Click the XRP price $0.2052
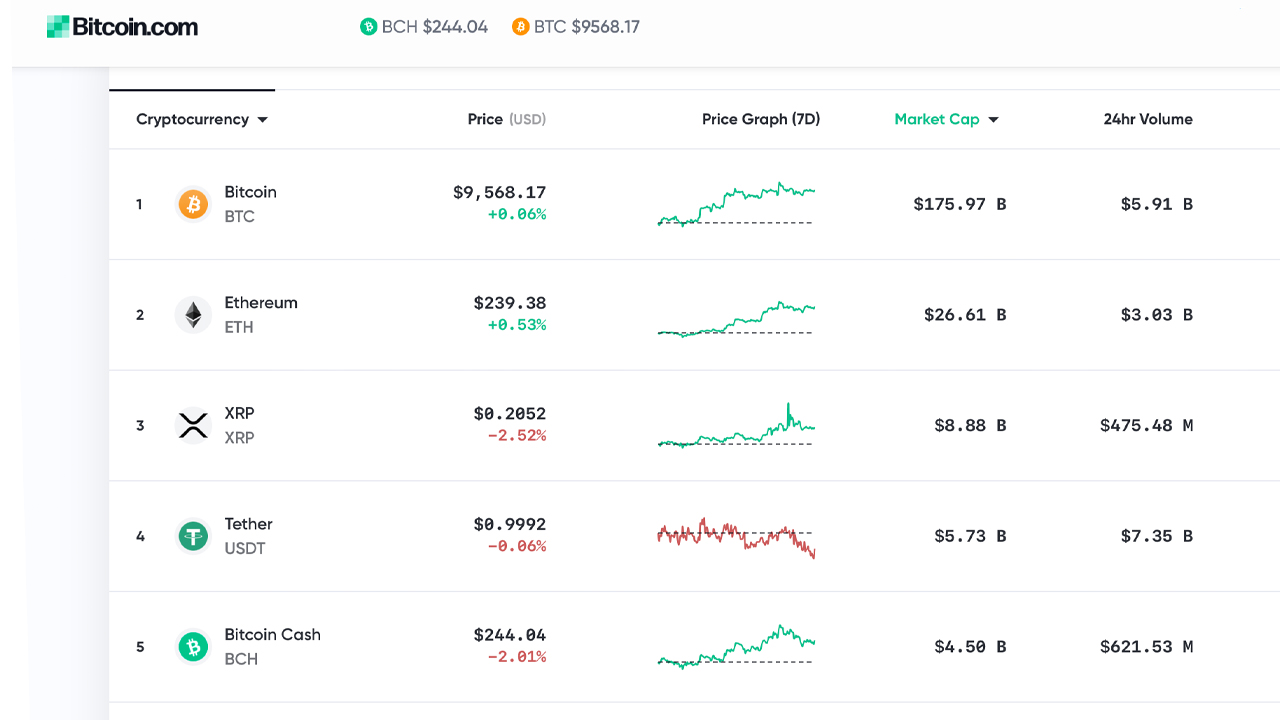The width and height of the screenshot is (1280, 720). (x=510, y=414)
